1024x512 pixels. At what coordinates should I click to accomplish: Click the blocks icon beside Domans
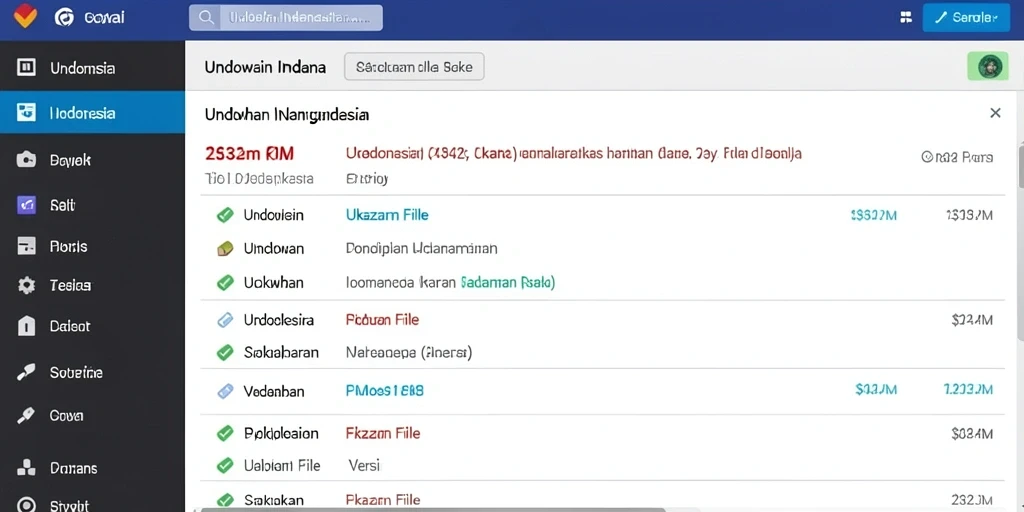pyautogui.click(x=26, y=468)
